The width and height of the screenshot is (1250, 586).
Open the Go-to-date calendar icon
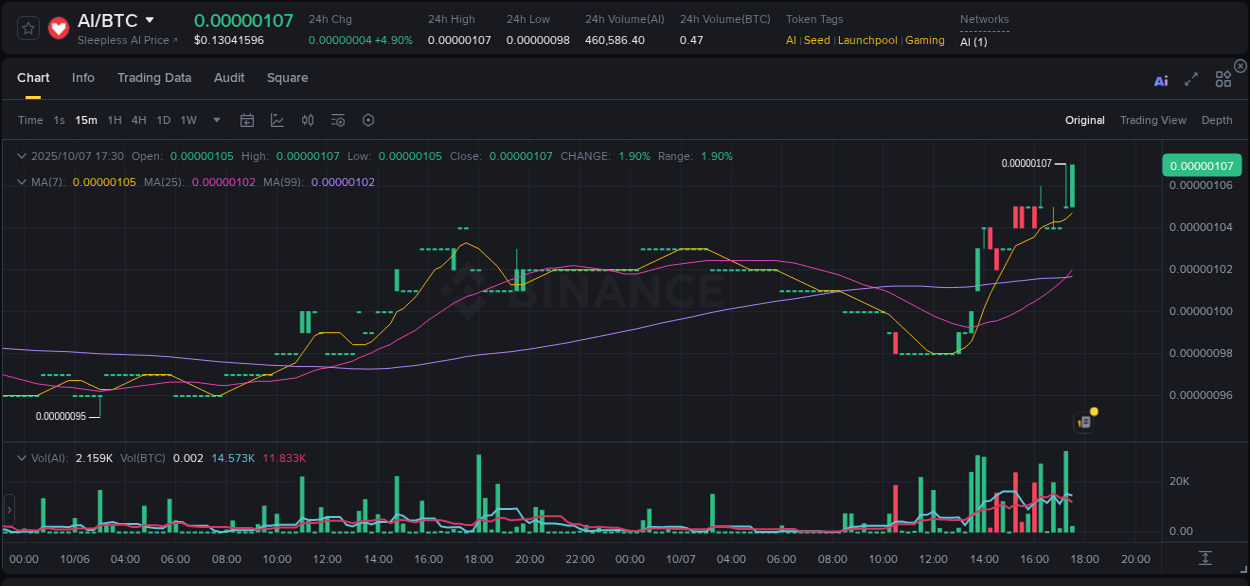click(x=247, y=120)
